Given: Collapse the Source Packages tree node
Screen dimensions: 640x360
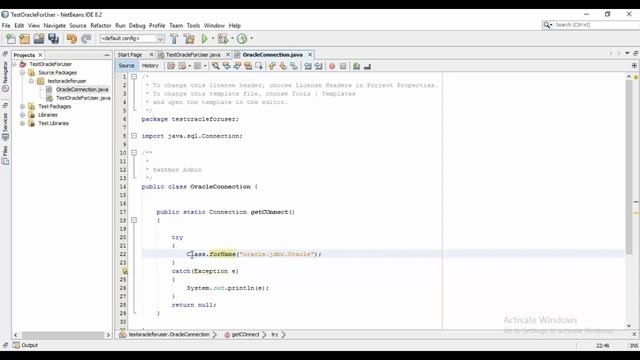Looking at the screenshot, I should pos(22,73).
